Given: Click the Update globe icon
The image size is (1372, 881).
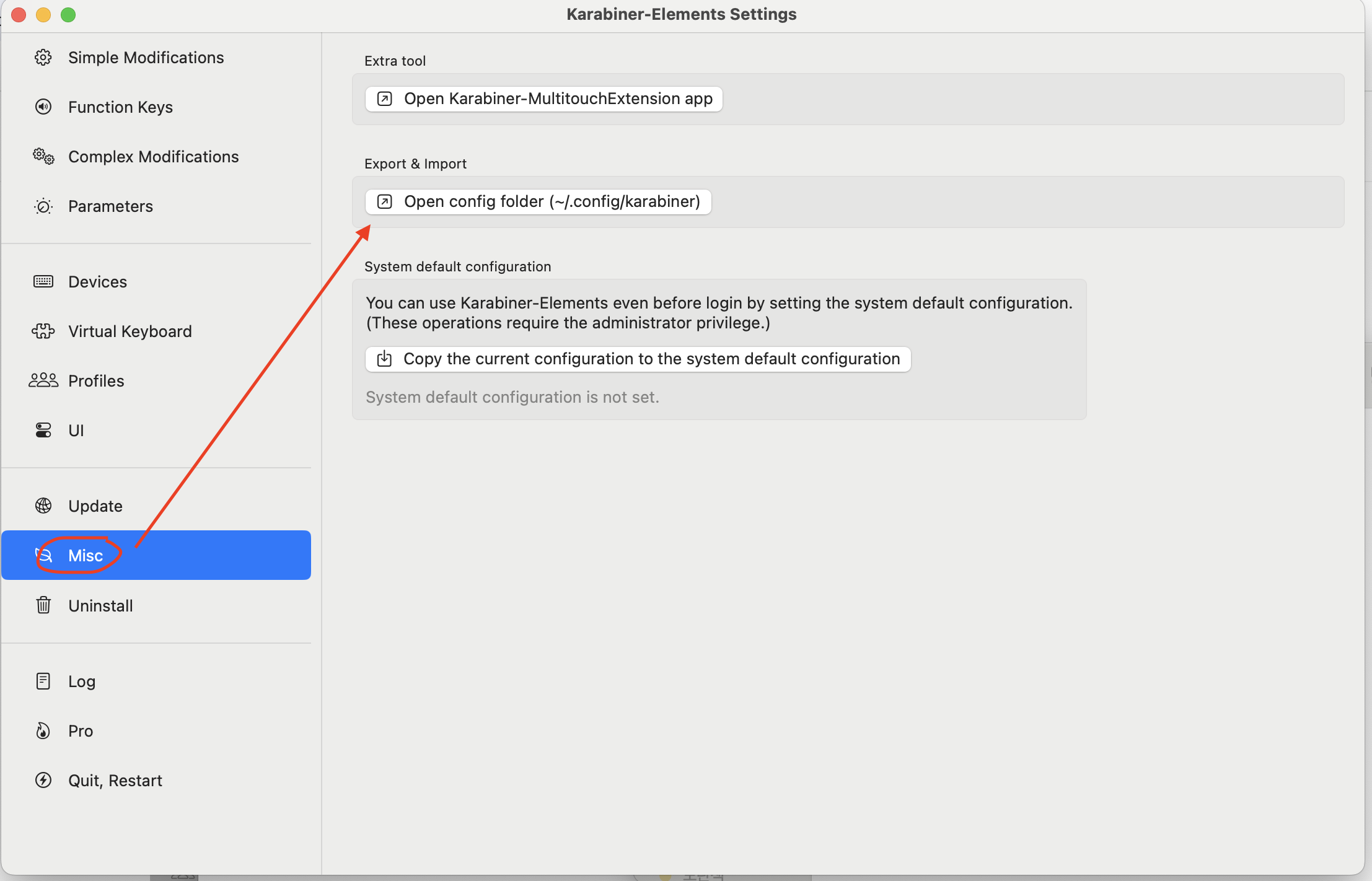Looking at the screenshot, I should pos(43,506).
